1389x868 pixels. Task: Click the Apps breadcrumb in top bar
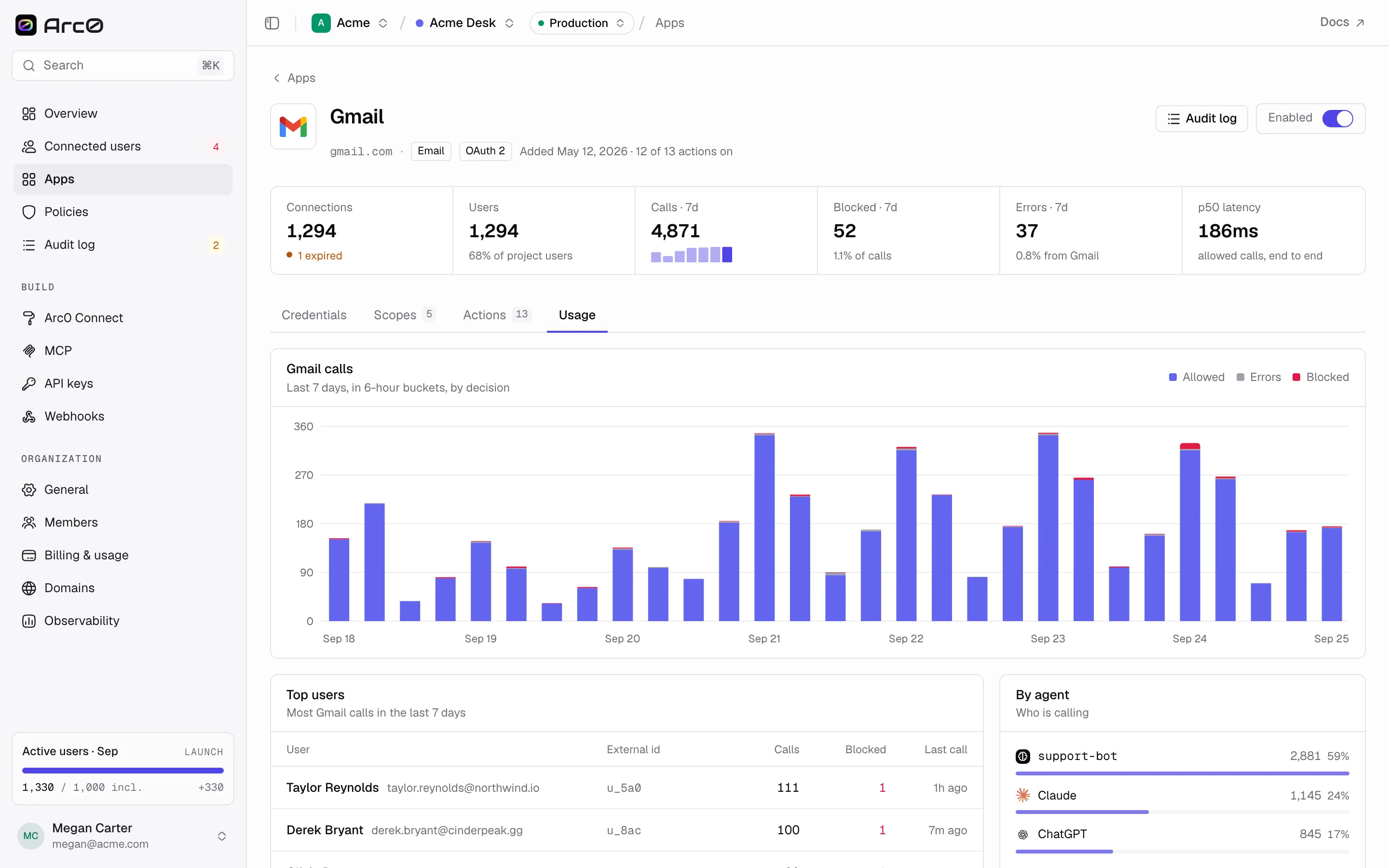click(670, 23)
